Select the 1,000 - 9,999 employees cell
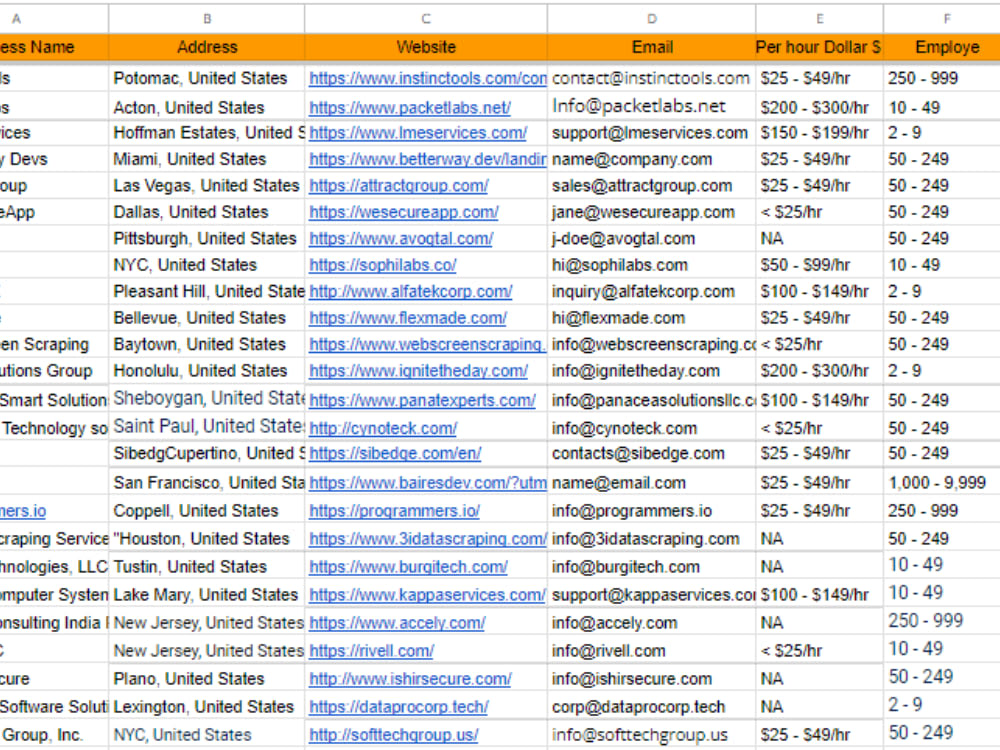 pyautogui.click(x=942, y=483)
